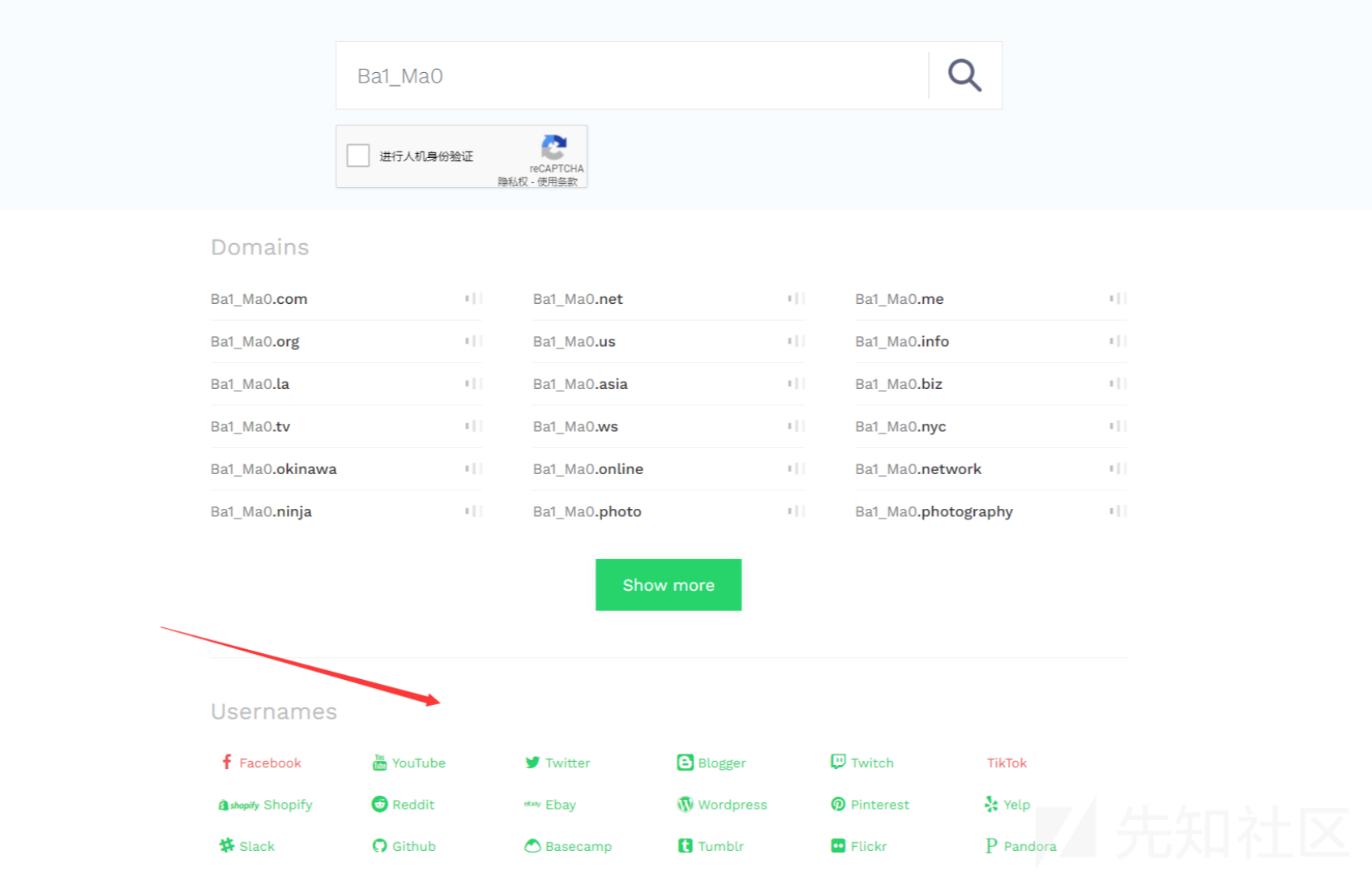
Task: Click status bars icon for Ba1_Ma0.ninja
Action: [x=474, y=511]
